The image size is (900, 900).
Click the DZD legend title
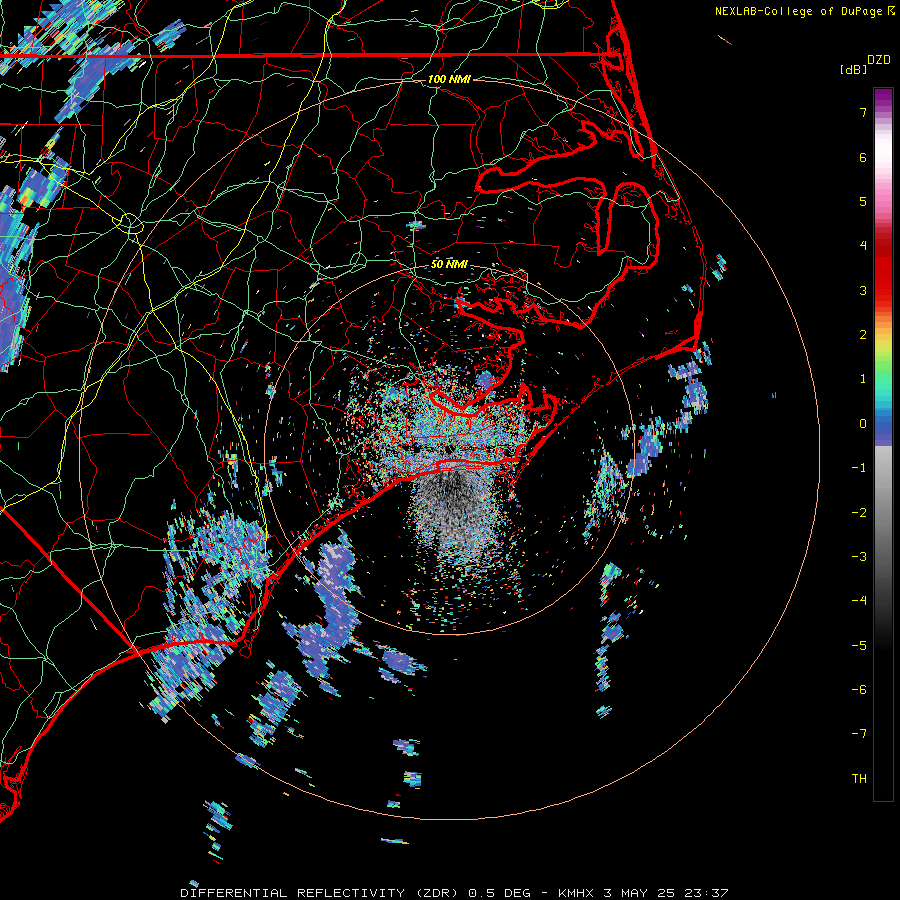[879, 60]
